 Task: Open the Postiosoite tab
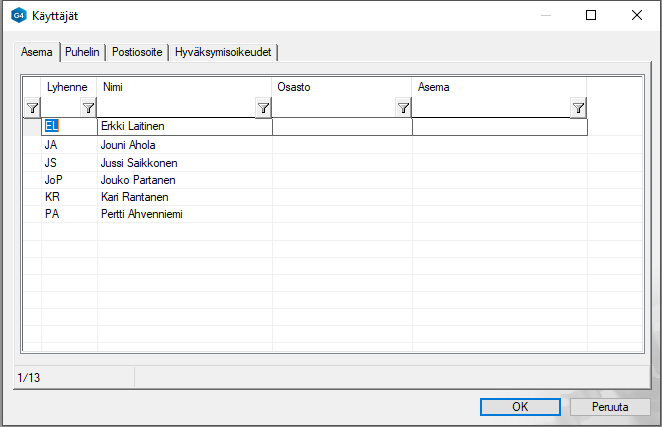click(137, 52)
